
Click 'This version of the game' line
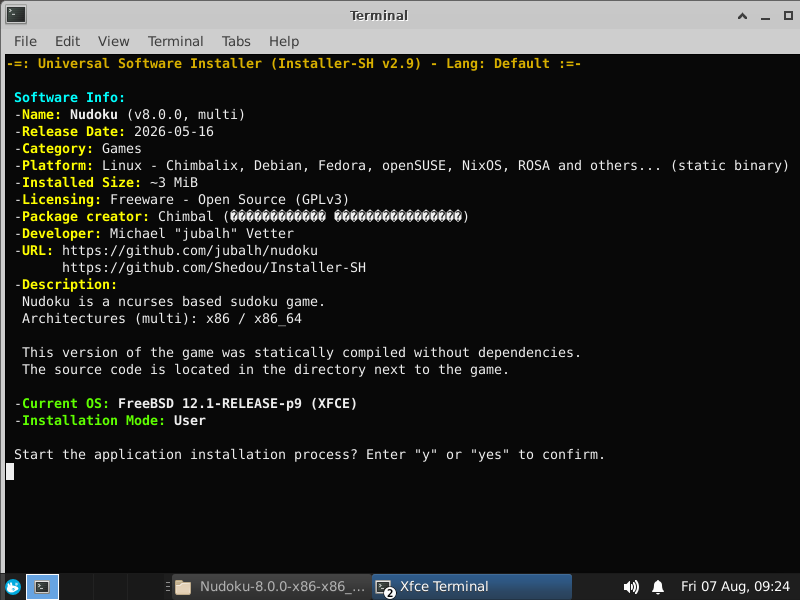click(301, 353)
